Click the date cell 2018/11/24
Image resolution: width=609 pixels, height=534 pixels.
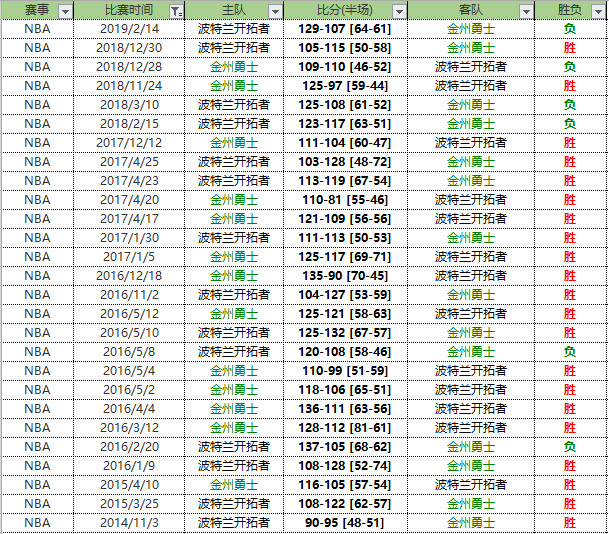pos(129,86)
